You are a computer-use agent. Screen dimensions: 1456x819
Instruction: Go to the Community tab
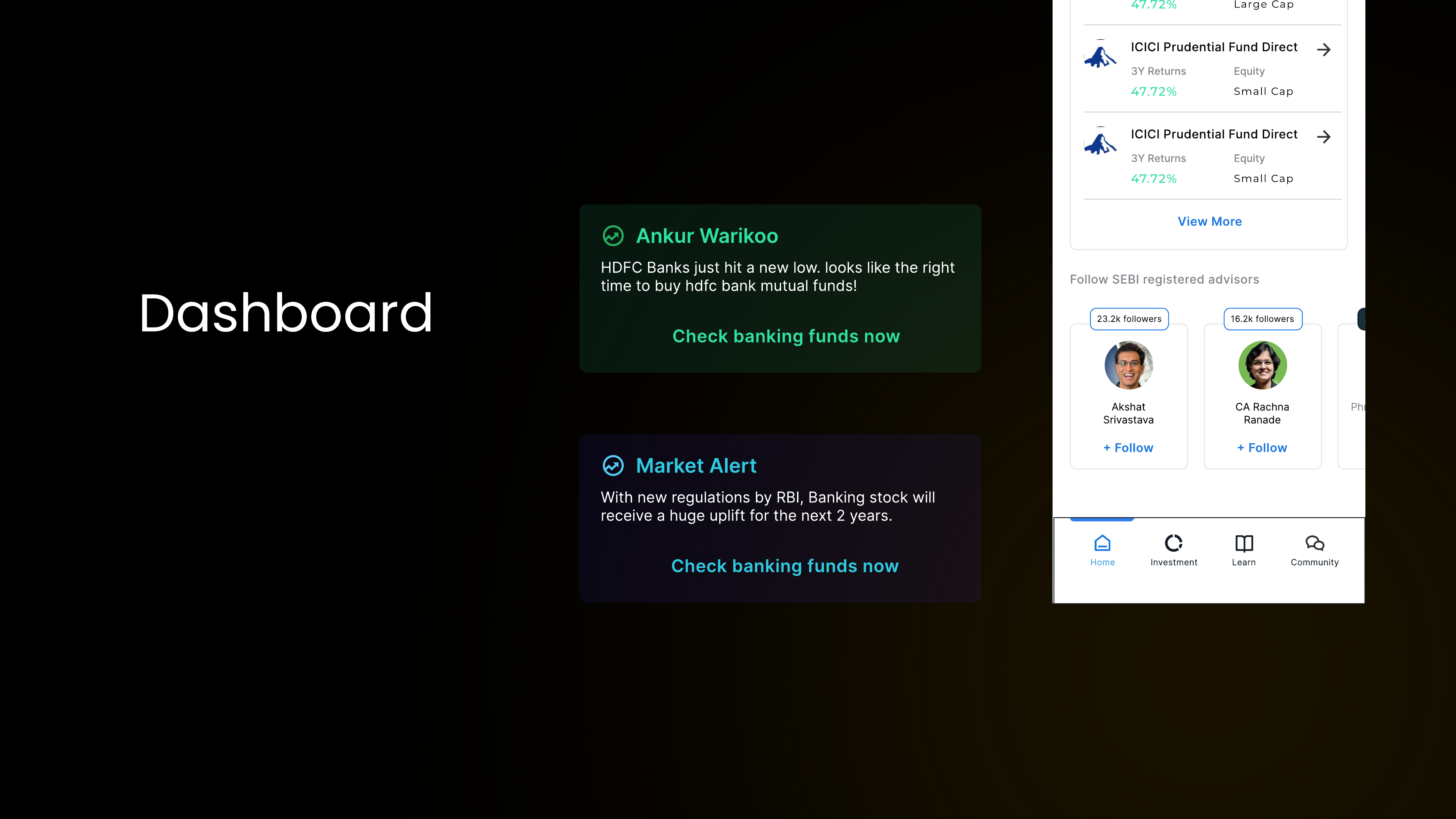(1315, 551)
